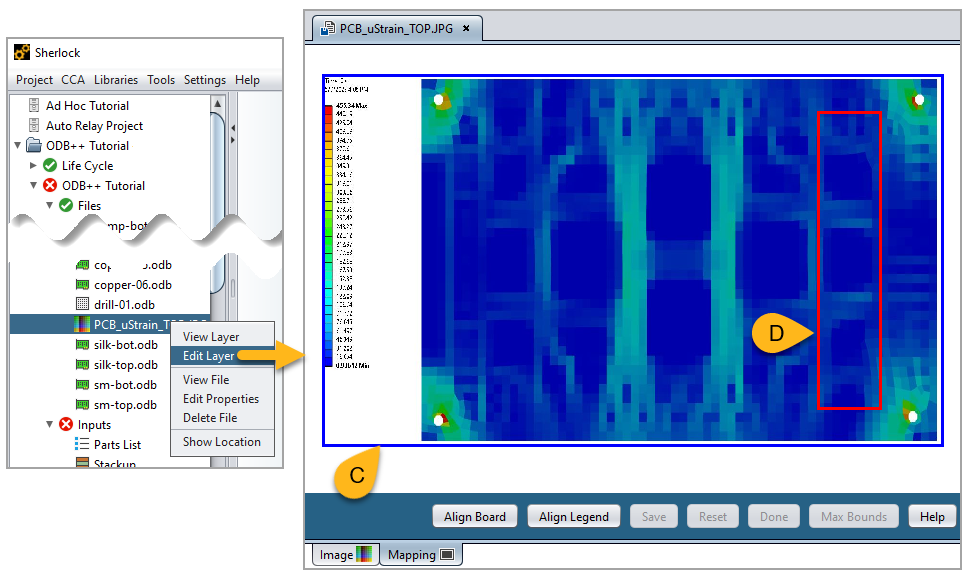Click the Ad Hoc Tutorial project icon
The height and width of the screenshot is (573, 967).
[x=33, y=105]
